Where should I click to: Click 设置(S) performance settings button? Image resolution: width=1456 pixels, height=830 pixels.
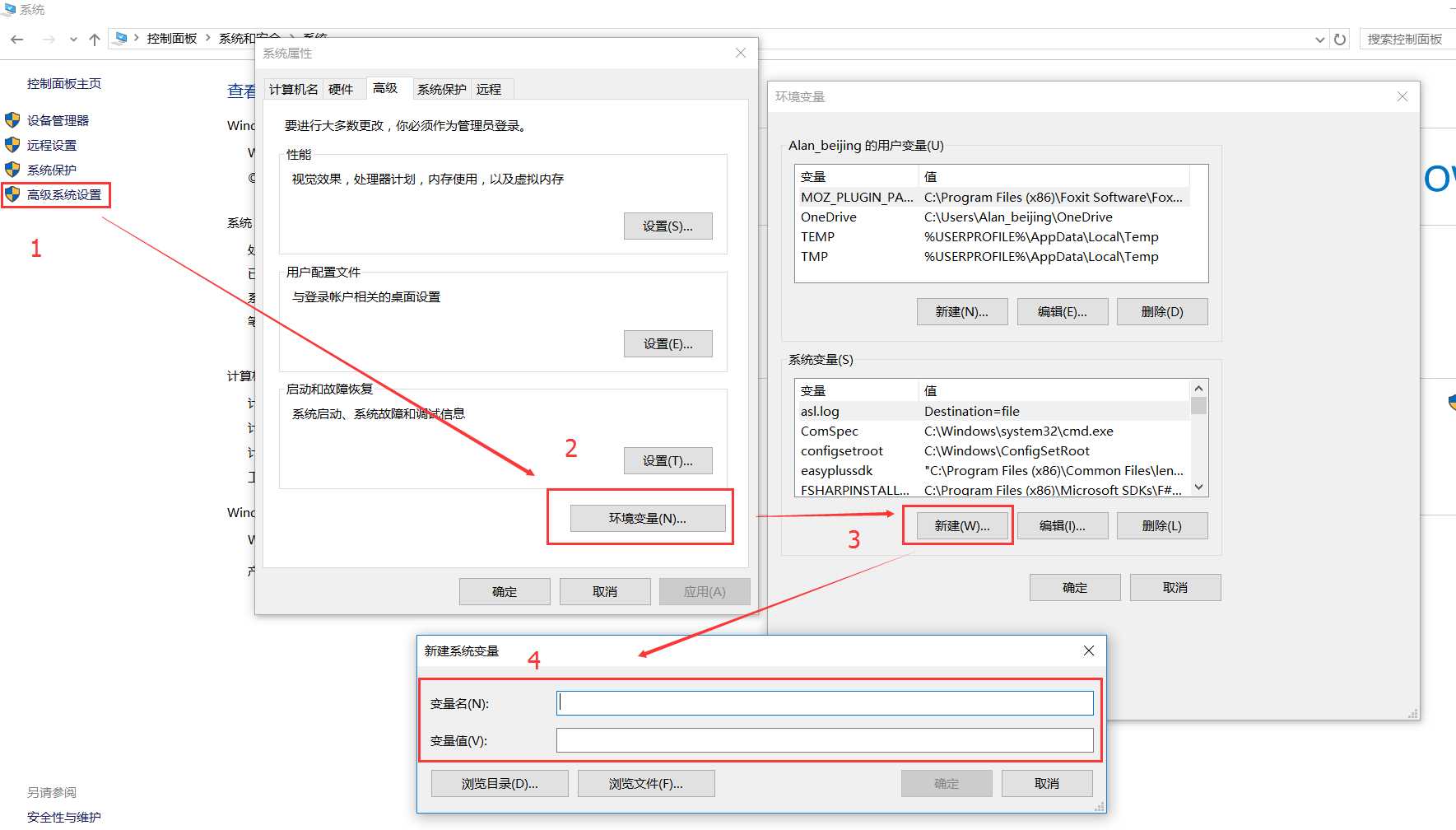668,226
